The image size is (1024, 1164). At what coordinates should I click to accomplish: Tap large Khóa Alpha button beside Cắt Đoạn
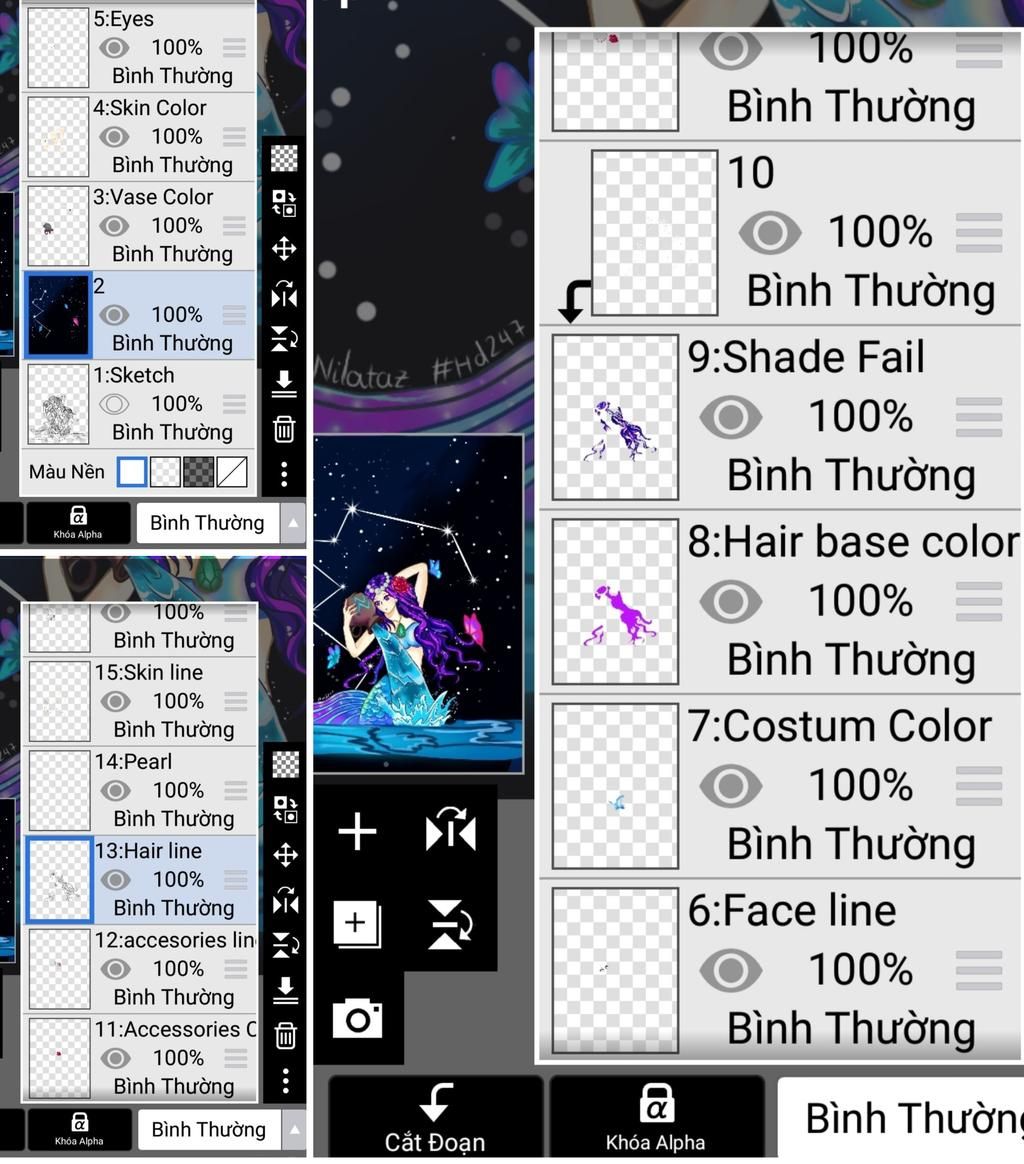click(x=656, y=1118)
